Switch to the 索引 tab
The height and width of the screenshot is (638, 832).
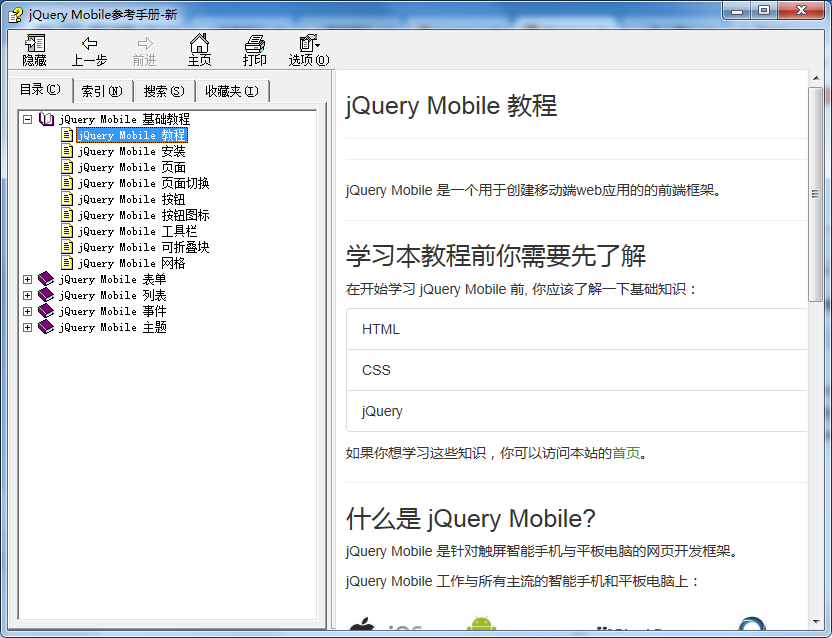pyautogui.click(x=103, y=91)
